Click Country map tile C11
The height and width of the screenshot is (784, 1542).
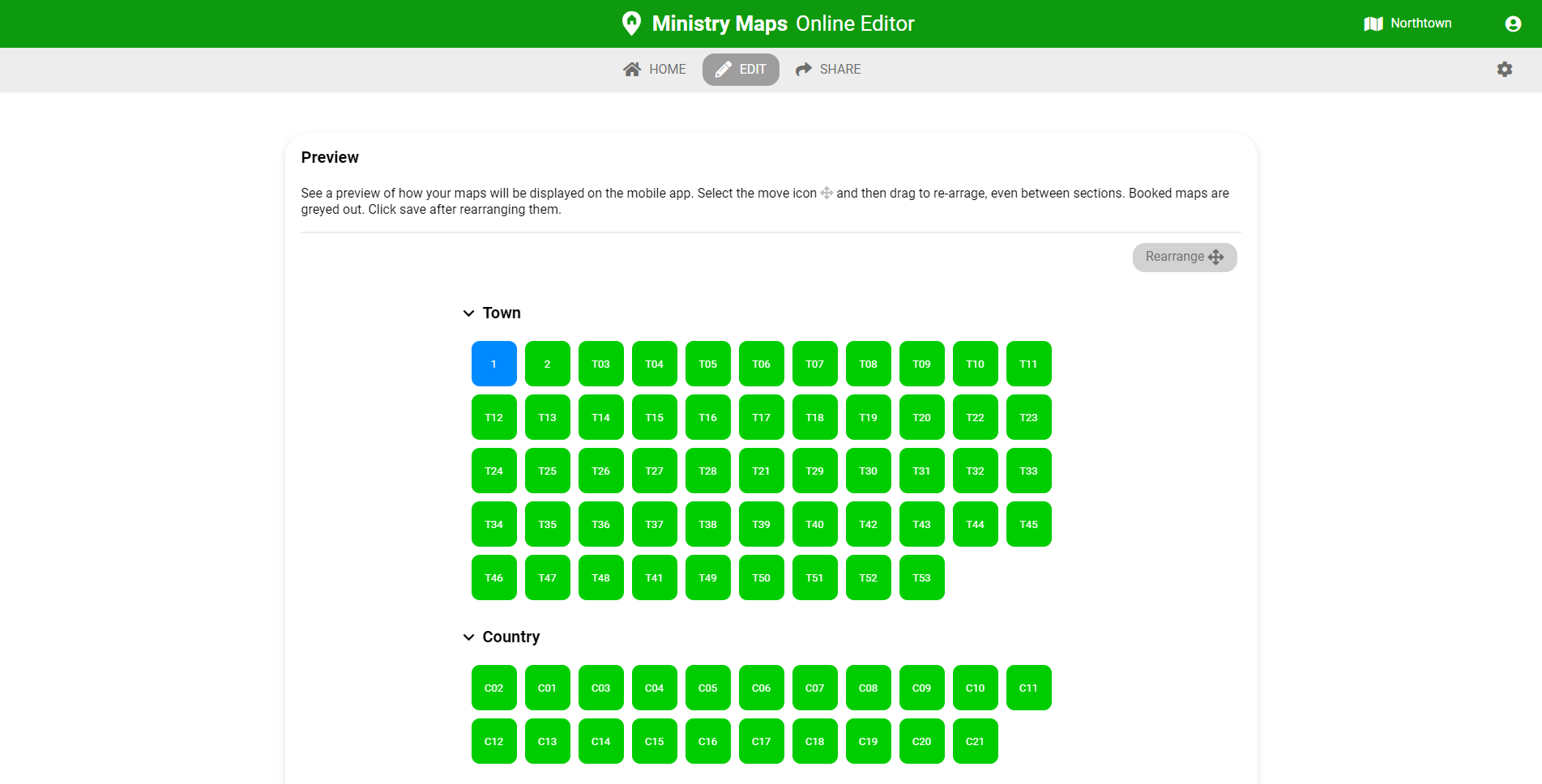coord(1029,688)
